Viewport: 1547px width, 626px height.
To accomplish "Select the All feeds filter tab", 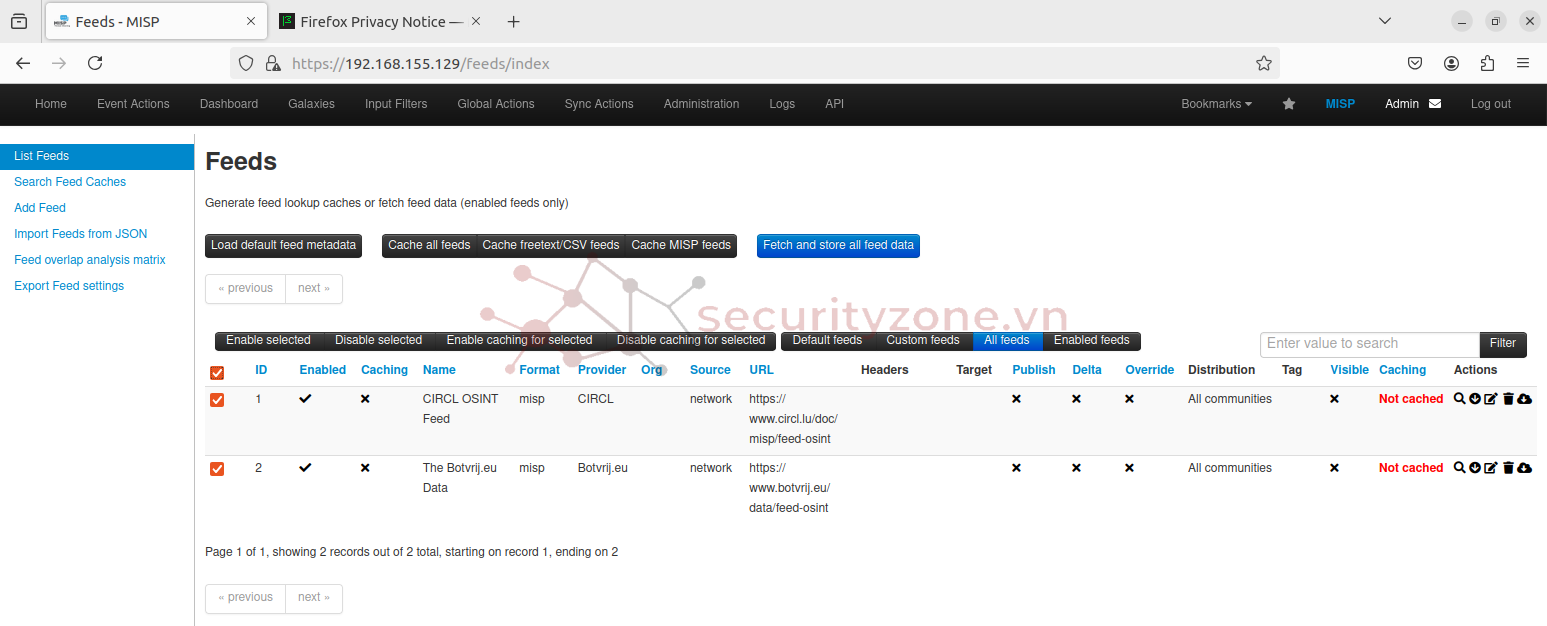I will 1007,341.
